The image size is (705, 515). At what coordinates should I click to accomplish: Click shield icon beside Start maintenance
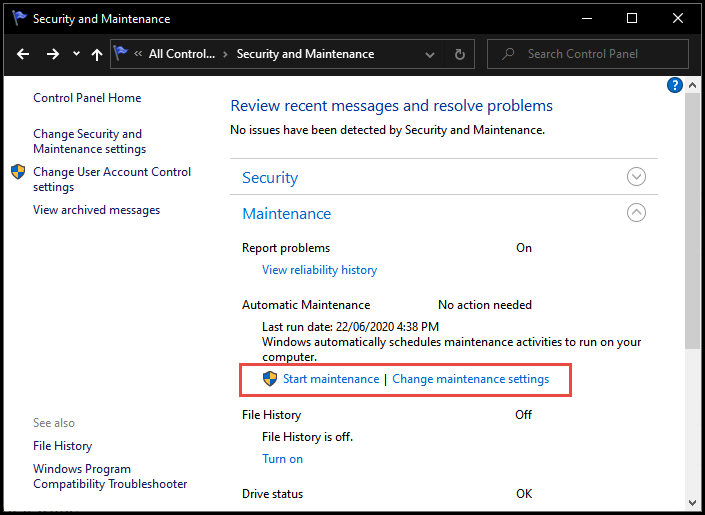270,379
